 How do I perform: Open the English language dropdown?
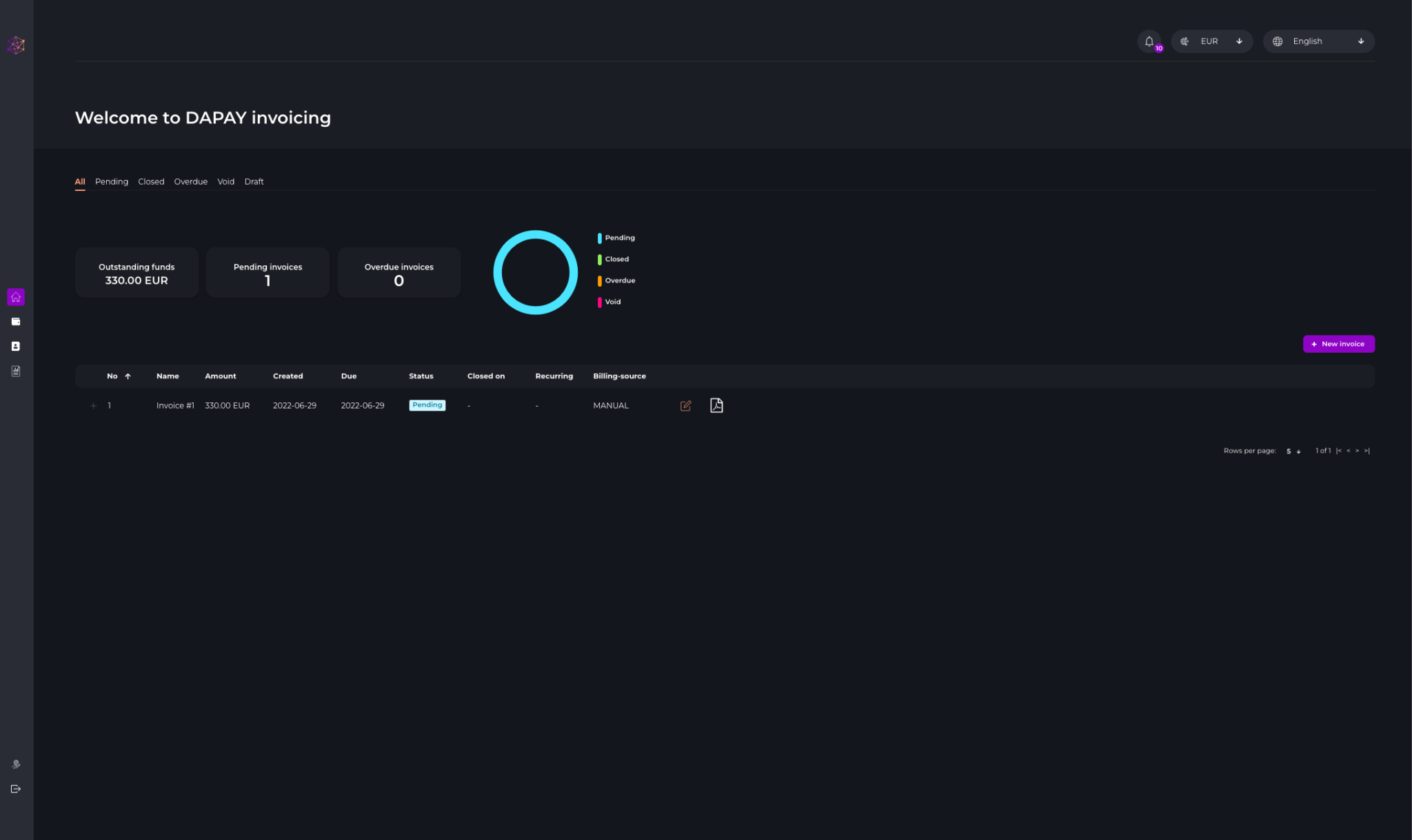(1318, 41)
